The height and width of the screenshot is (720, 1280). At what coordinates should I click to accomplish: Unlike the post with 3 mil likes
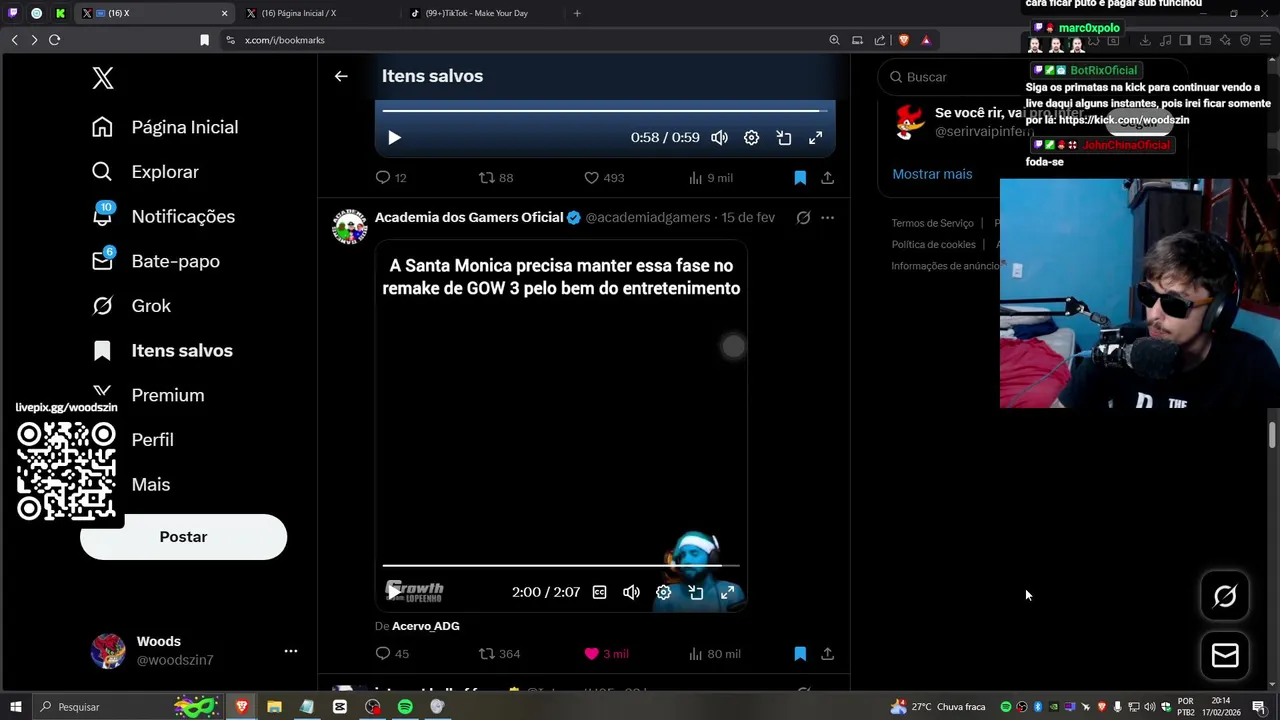click(x=606, y=654)
